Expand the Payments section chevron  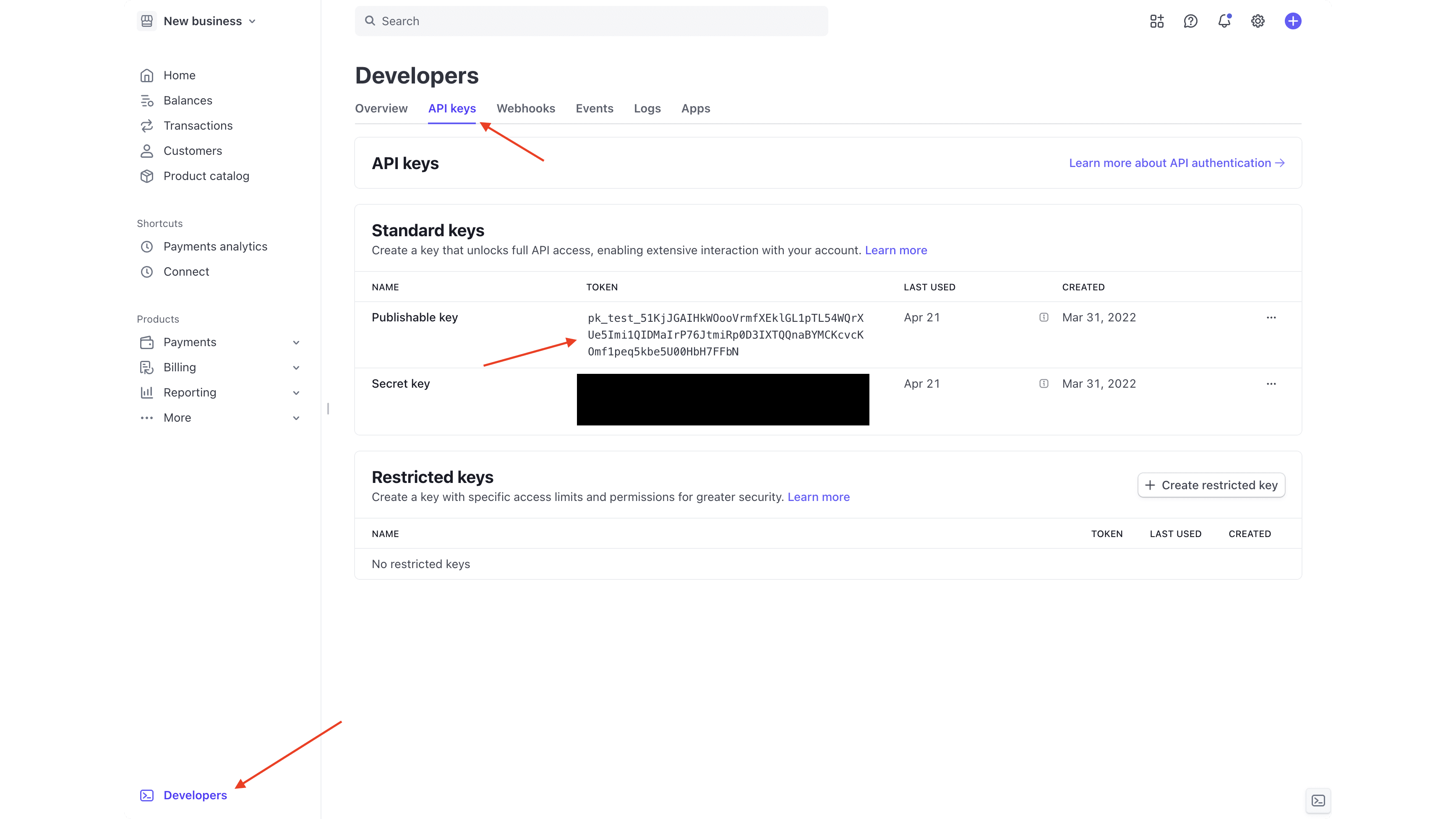coord(296,342)
